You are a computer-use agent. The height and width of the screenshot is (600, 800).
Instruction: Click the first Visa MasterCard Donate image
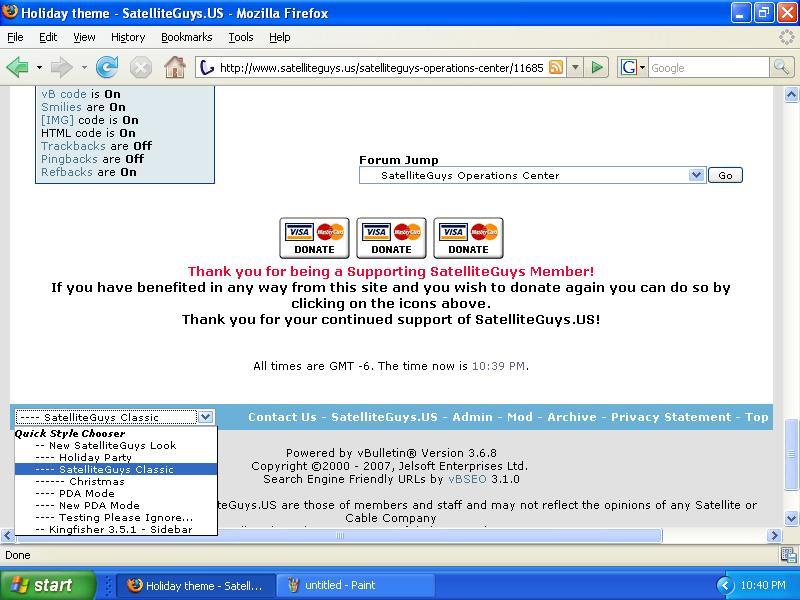314,238
